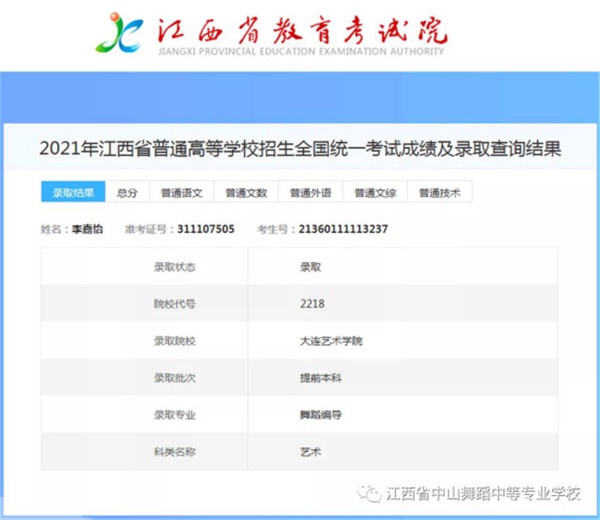This screenshot has height=520, width=600.
Task: Click the candidate name after 姓名
Action: (x=87, y=229)
